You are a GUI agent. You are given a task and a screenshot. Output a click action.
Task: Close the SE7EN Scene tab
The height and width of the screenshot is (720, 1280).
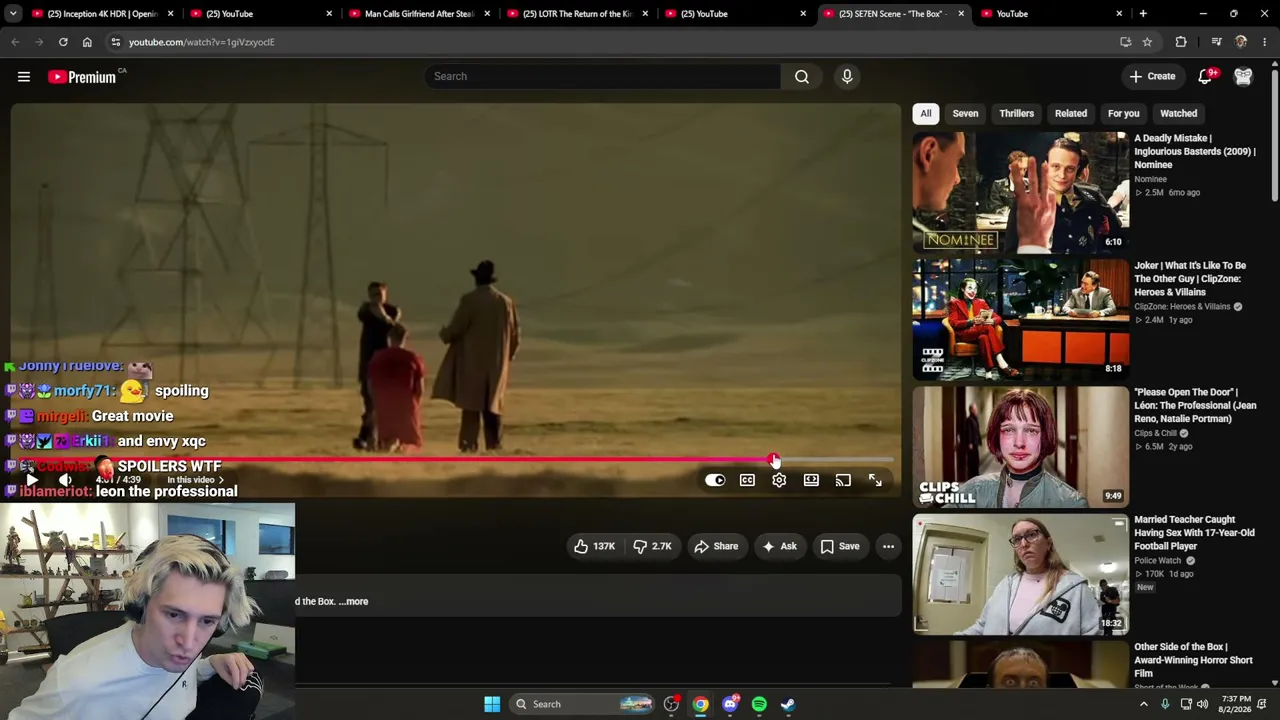click(x=961, y=14)
